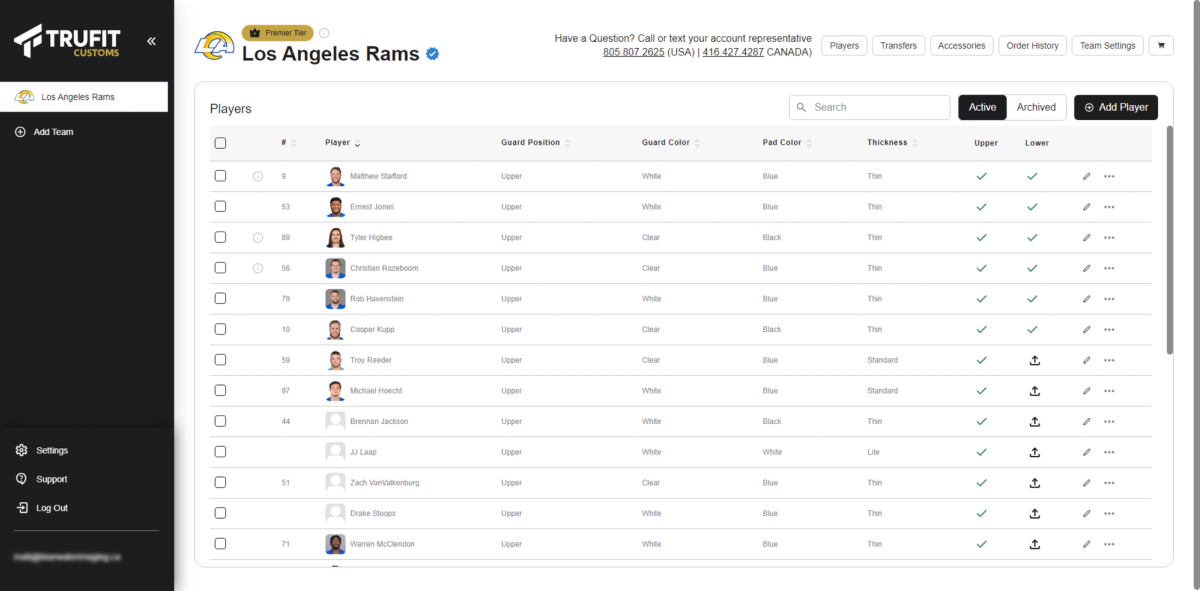Image resolution: width=1200 pixels, height=591 pixels.
Task: Select Los Angeles Rams team in sidebar
Action: point(84,97)
